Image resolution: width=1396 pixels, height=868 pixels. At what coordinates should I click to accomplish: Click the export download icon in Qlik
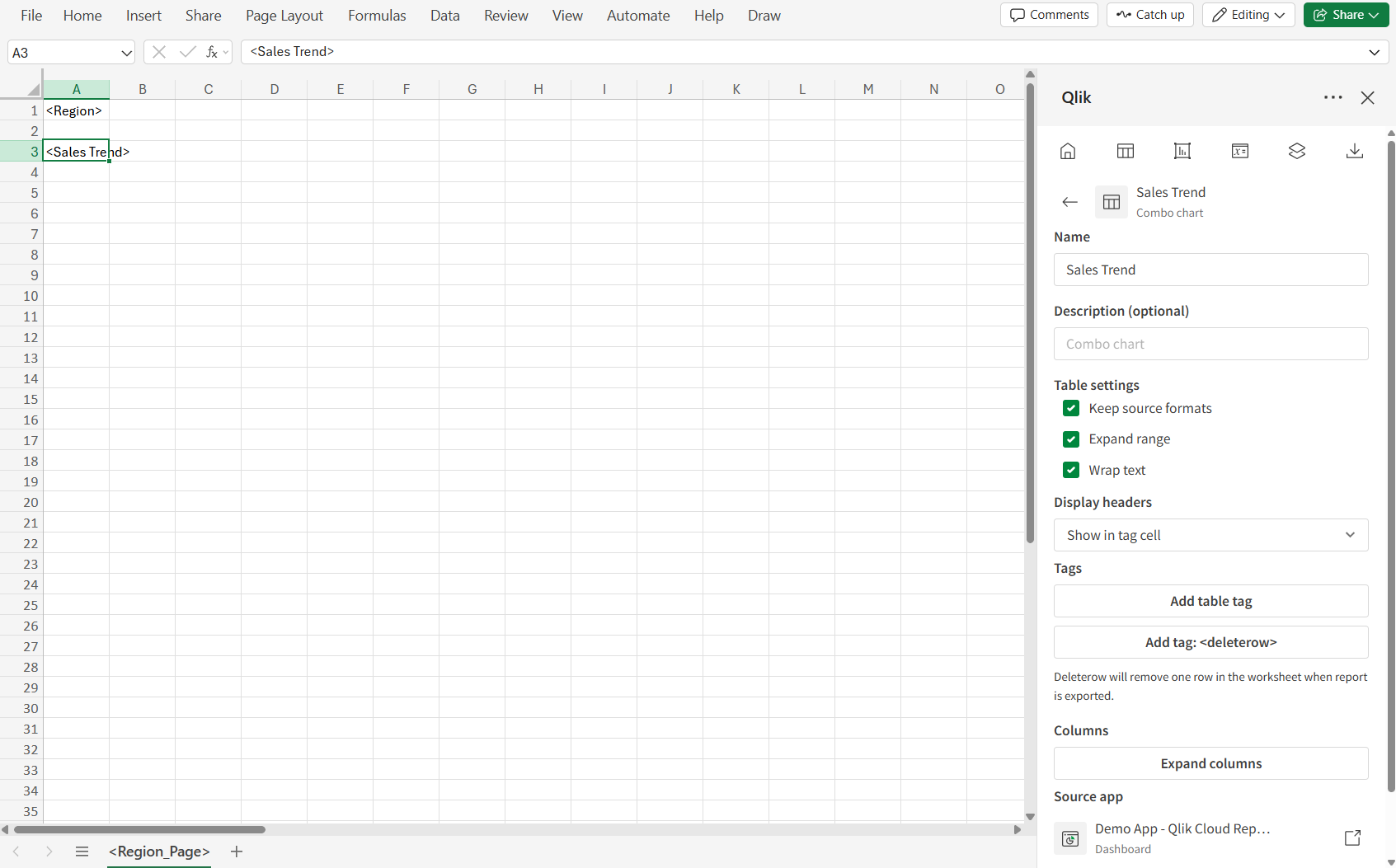tap(1354, 151)
